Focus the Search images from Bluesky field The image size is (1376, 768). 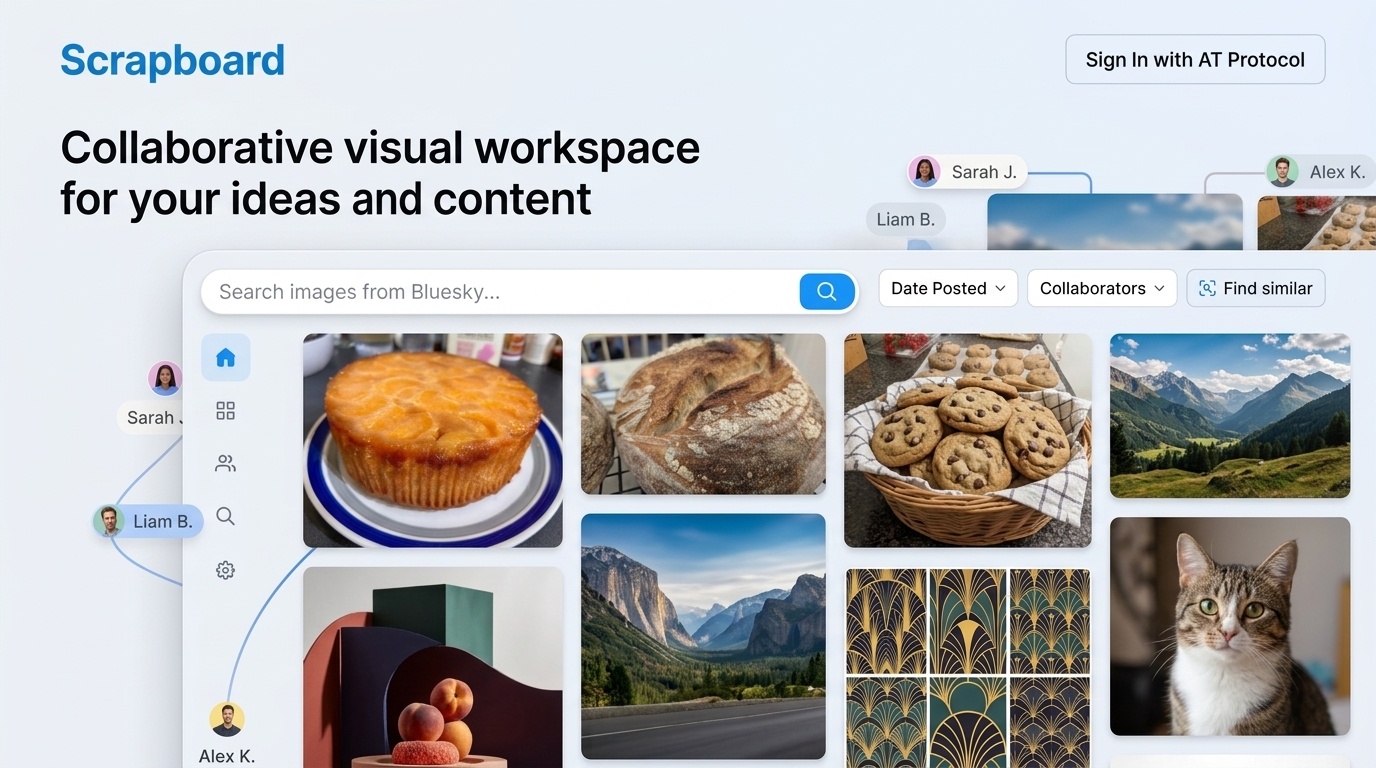tap(500, 292)
